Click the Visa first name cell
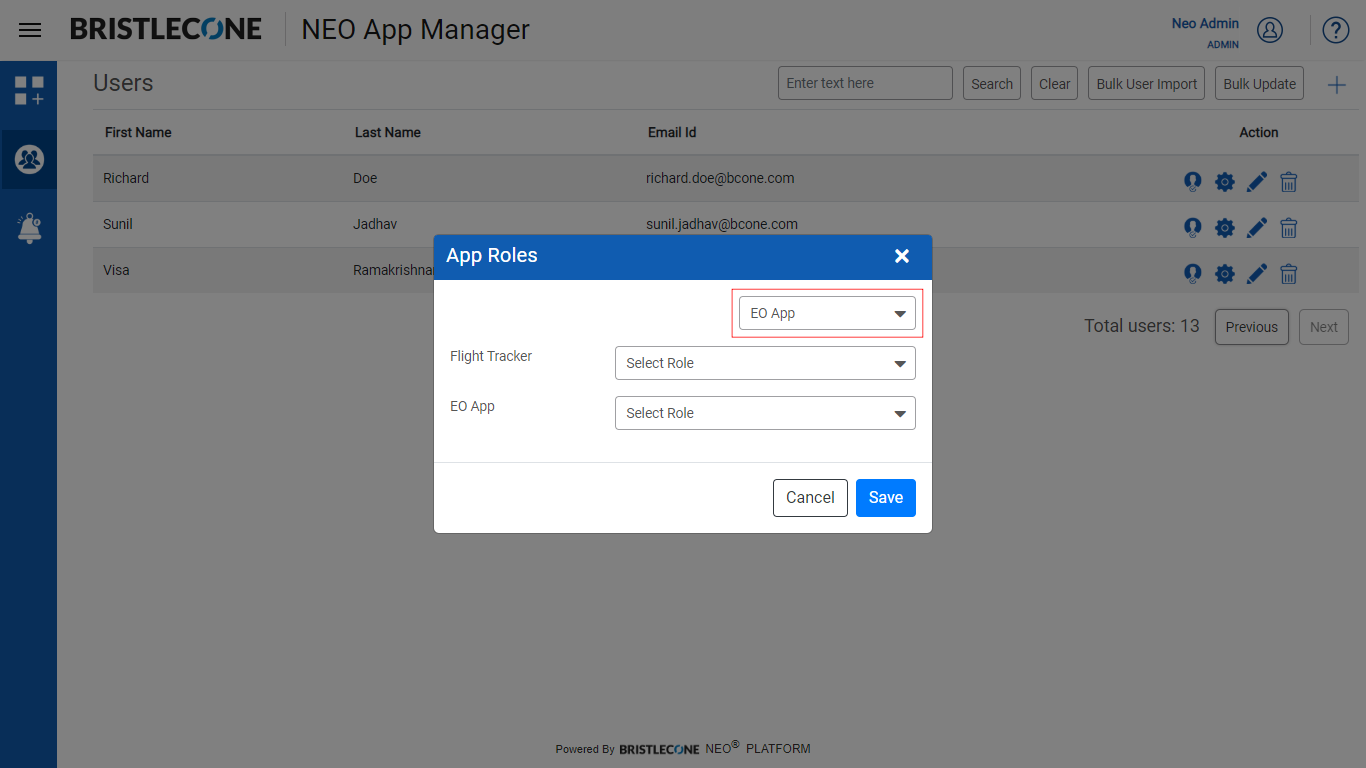The height and width of the screenshot is (768, 1366). tap(116, 270)
